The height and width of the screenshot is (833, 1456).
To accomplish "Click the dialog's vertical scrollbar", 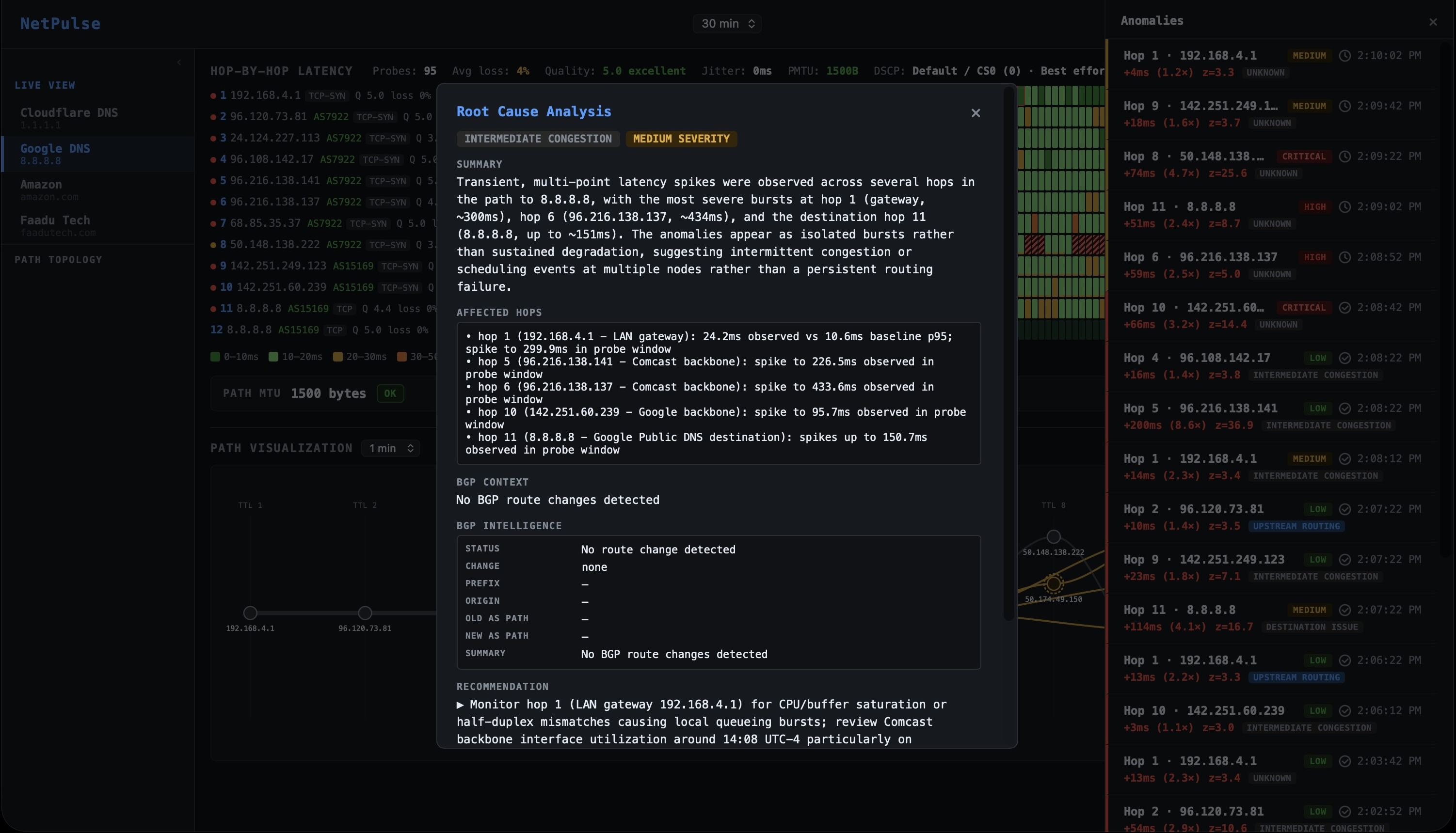I will pyautogui.click(x=1009, y=355).
